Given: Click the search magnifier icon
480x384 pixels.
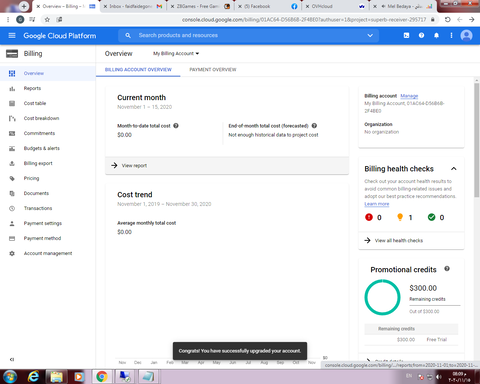Looking at the screenshot, I should pyautogui.click(x=128, y=35).
